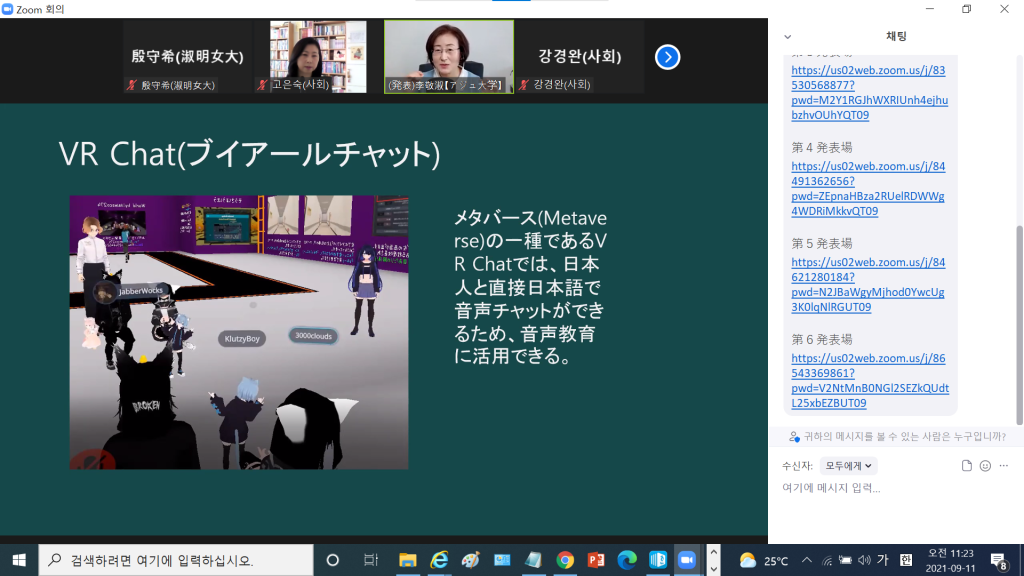Click the Windows taskbar search box
This screenshot has width=1024, height=576.
(x=176, y=560)
